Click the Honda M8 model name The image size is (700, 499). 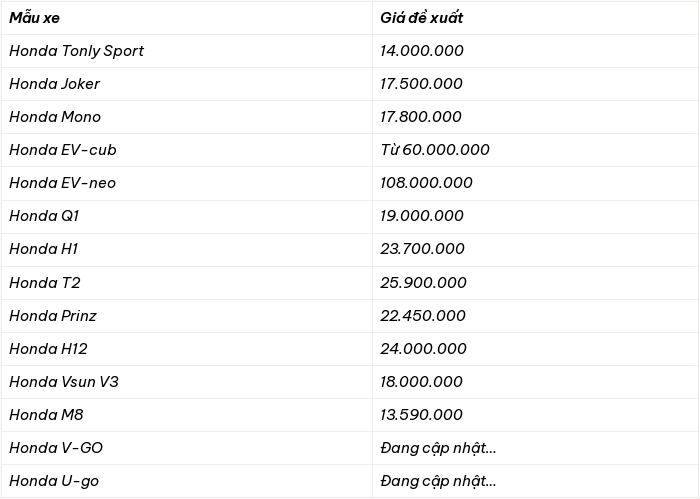[46, 415]
